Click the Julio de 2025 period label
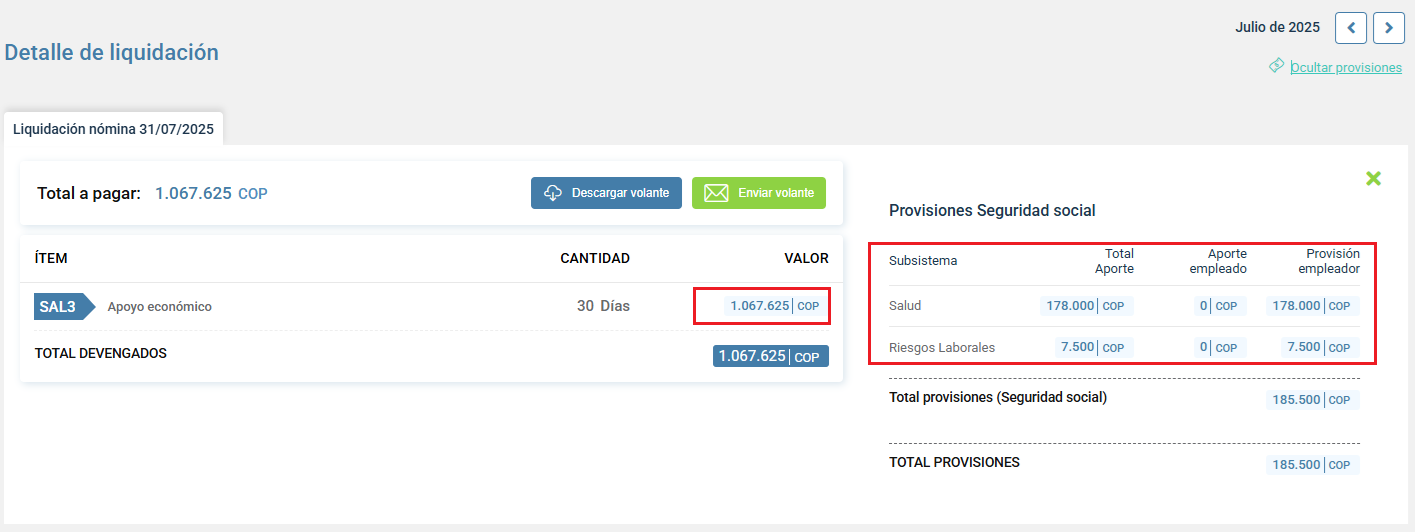This screenshot has height=532, width=1415. 1277,27
